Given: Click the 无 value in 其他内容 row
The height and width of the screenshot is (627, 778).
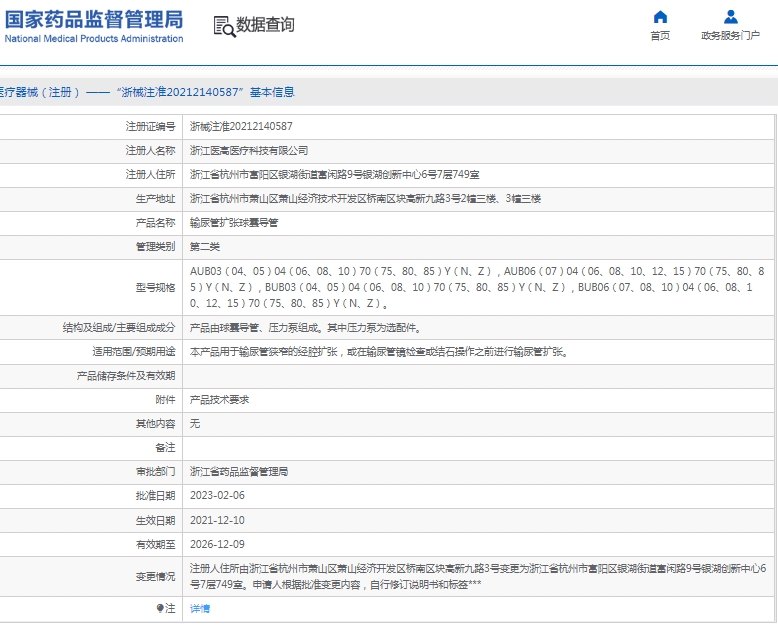Looking at the screenshot, I should 195,424.
